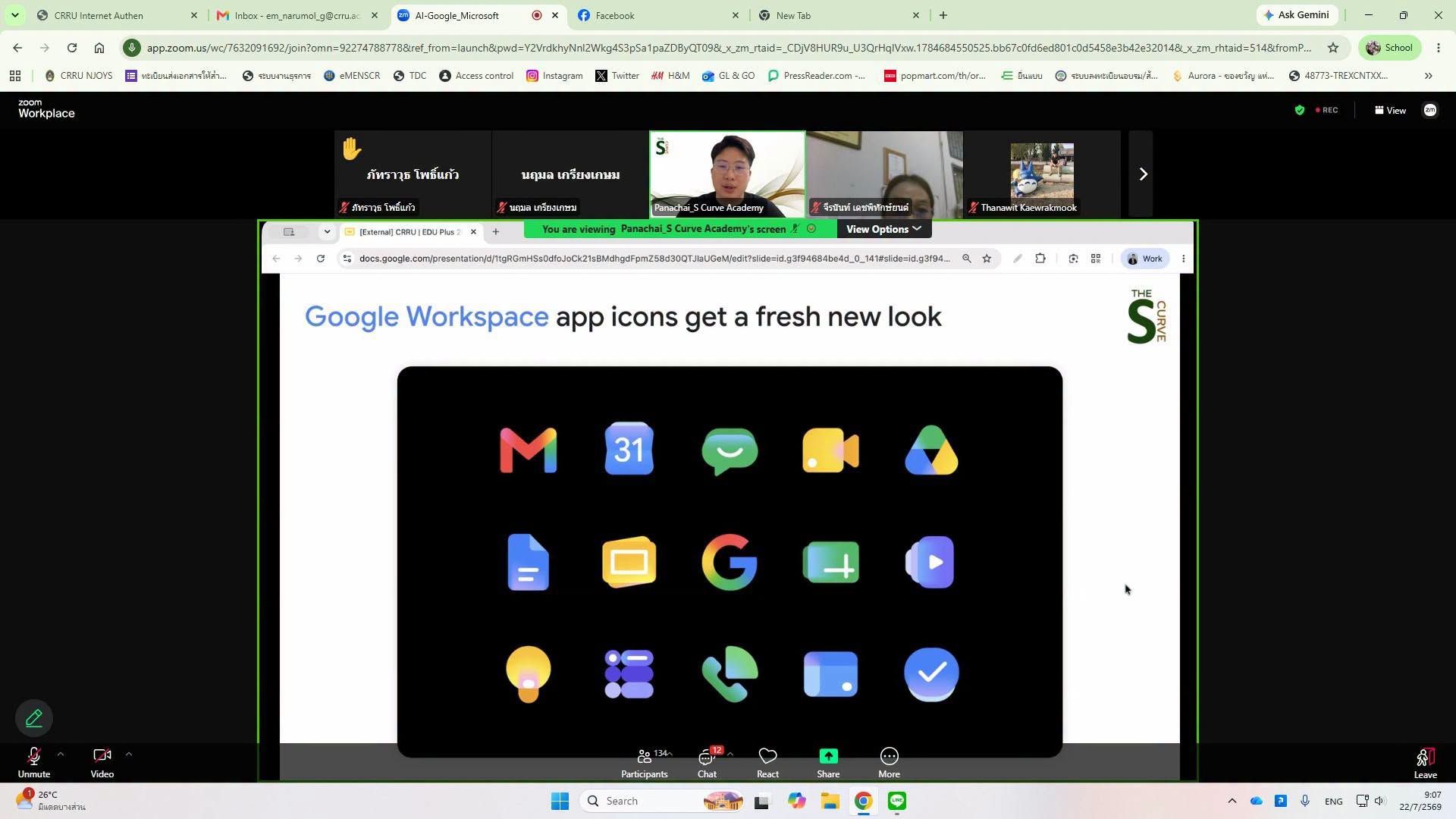Image resolution: width=1456 pixels, height=819 pixels.
Task: Click the taskbar Search box
Action: (x=663, y=801)
